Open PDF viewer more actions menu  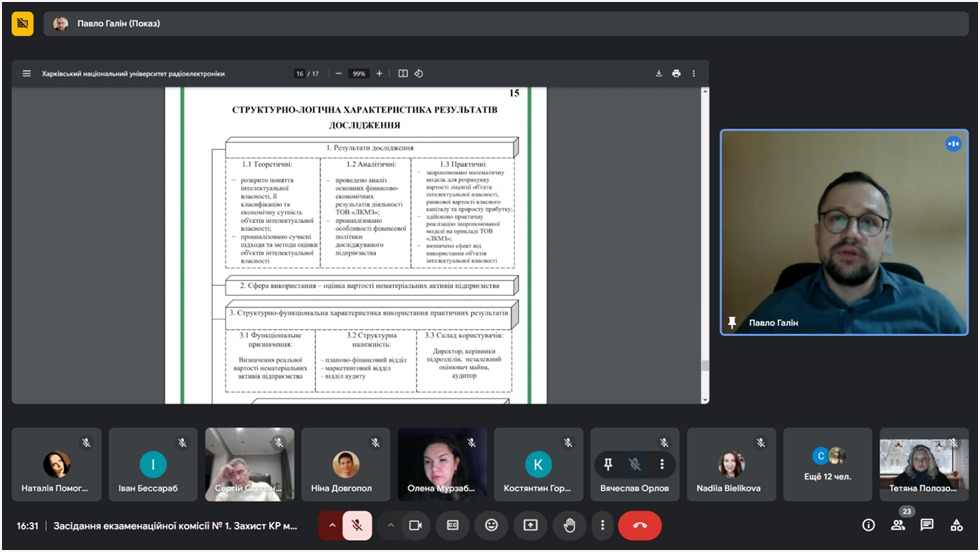click(694, 73)
